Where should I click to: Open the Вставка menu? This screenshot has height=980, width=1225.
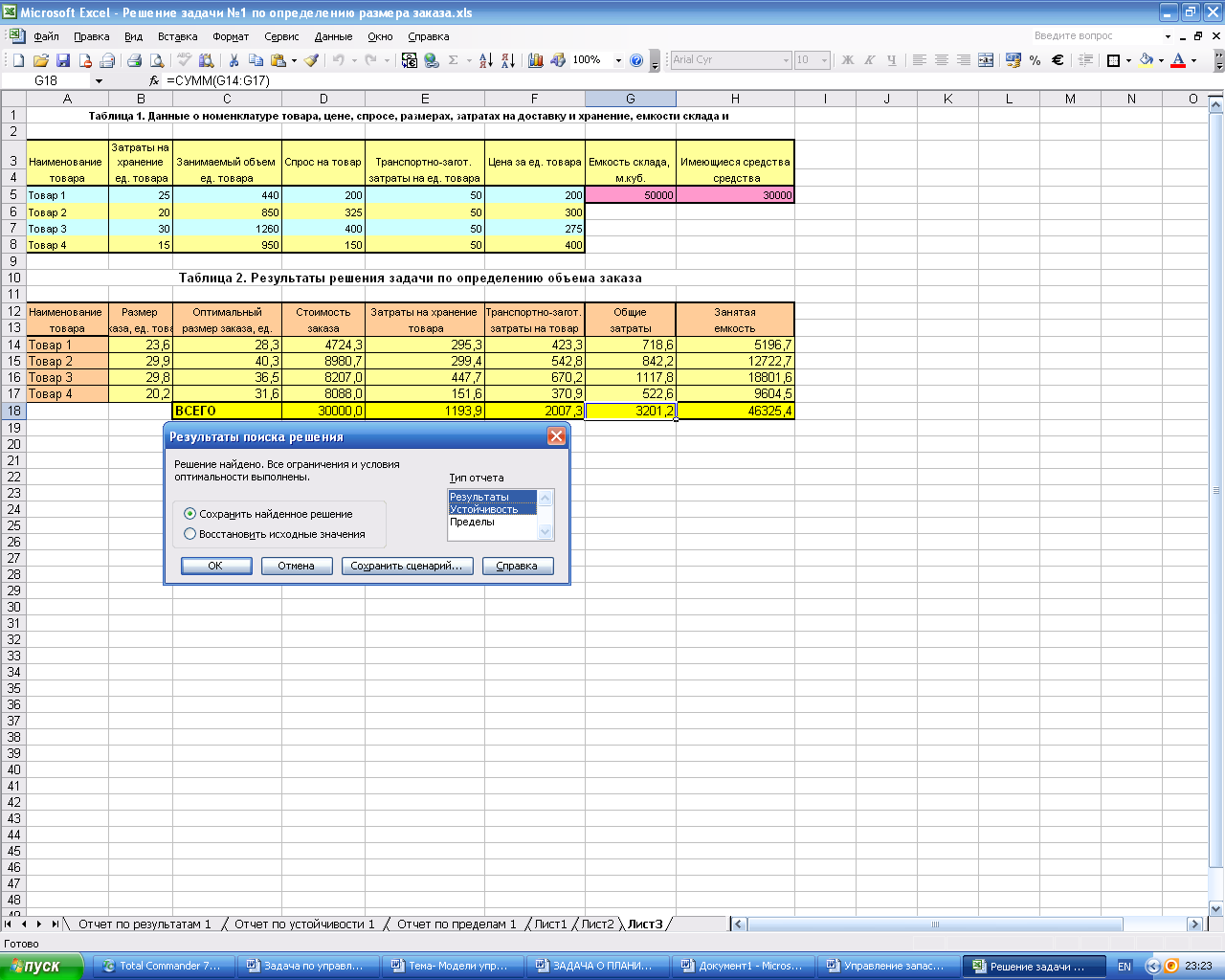178,36
